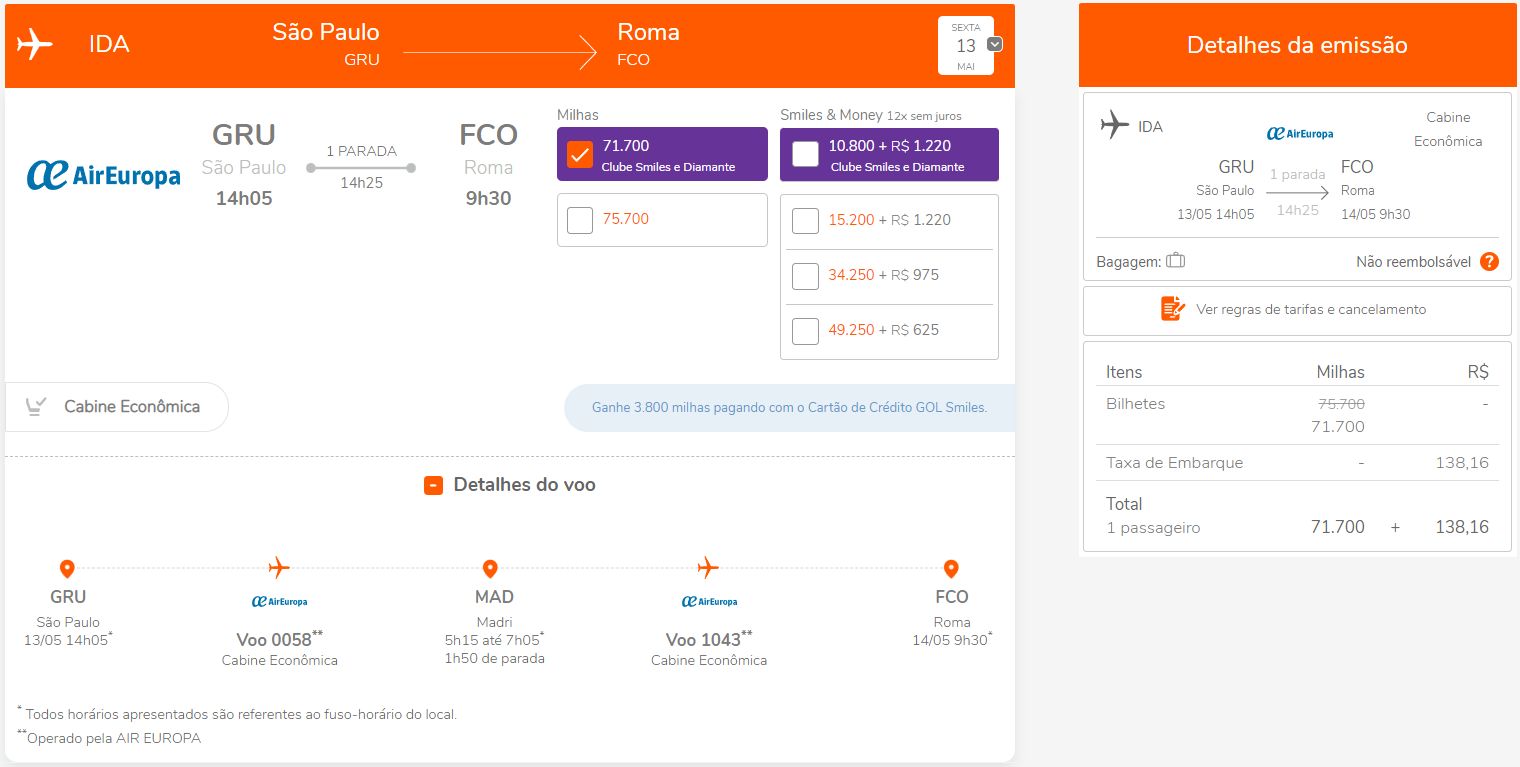Click the fare rules document icon
Viewport: 1520px width, 767px height.
[x=1173, y=309]
